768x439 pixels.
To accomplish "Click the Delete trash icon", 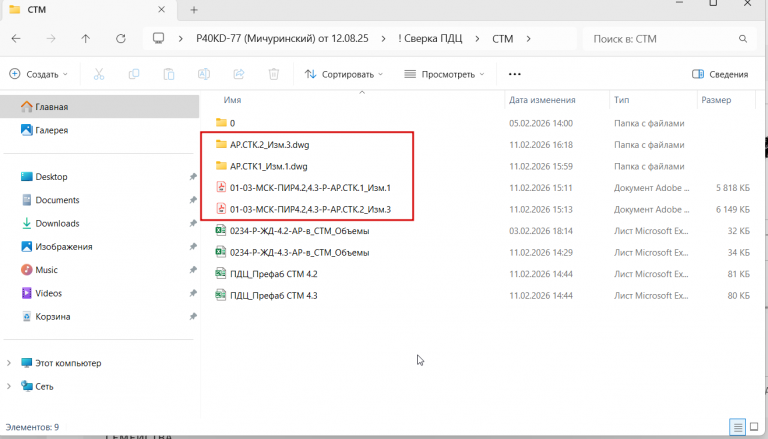I will pyautogui.click(x=274, y=74).
